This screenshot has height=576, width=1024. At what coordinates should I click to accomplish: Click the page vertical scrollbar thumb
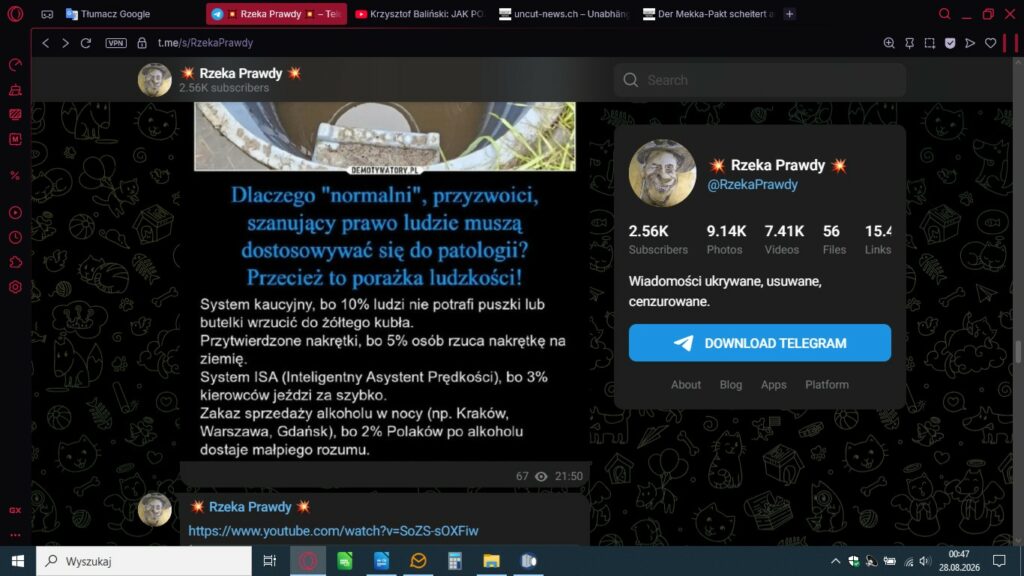click(x=1017, y=351)
